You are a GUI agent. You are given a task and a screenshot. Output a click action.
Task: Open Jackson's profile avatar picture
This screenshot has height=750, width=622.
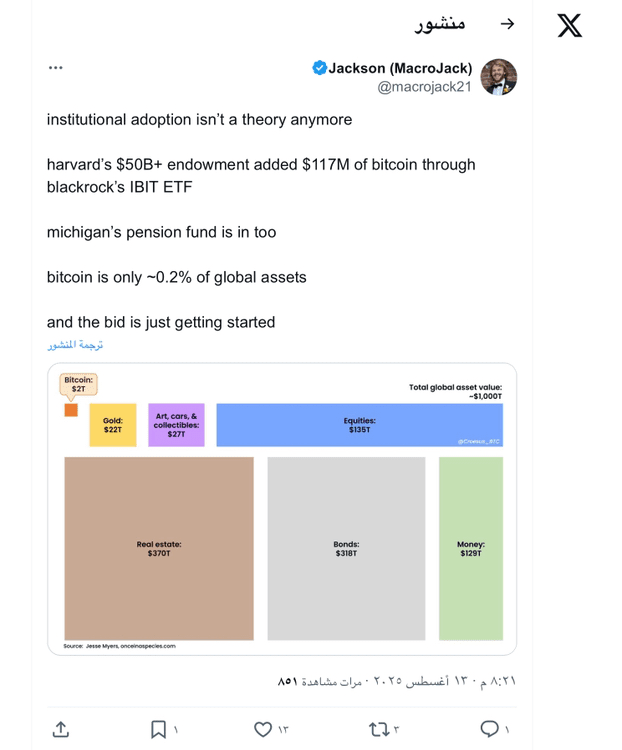tap(499, 77)
